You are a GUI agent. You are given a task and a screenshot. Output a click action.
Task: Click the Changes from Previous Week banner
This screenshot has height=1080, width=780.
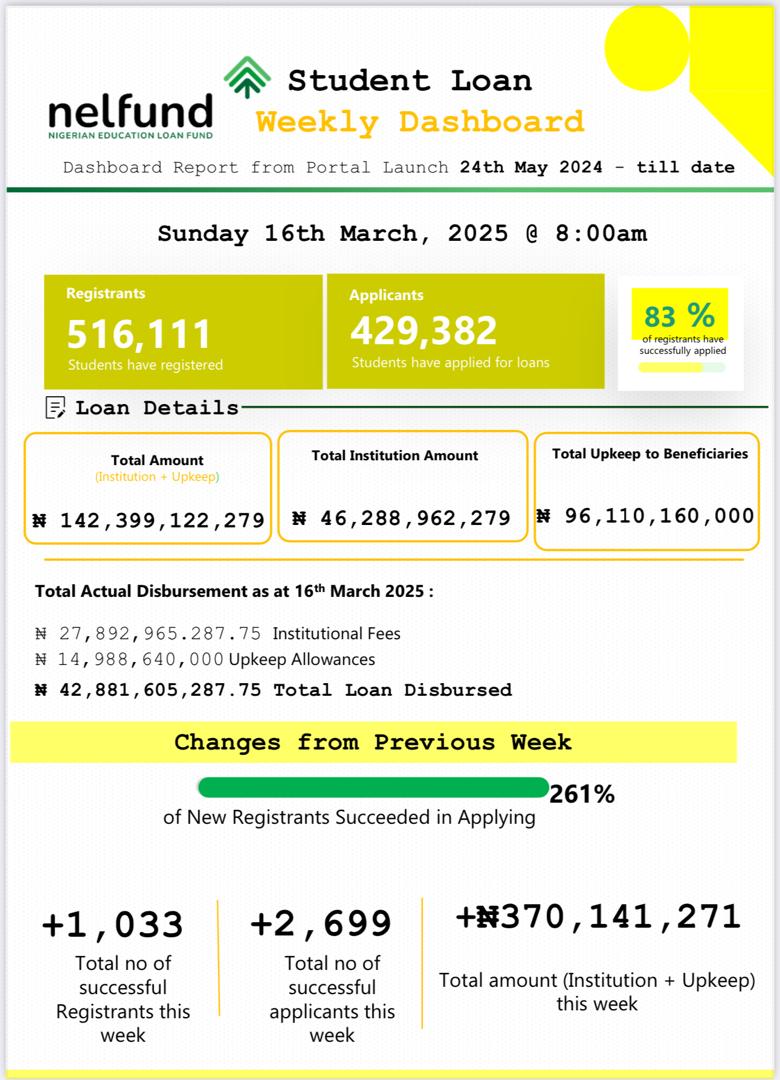(373, 742)
